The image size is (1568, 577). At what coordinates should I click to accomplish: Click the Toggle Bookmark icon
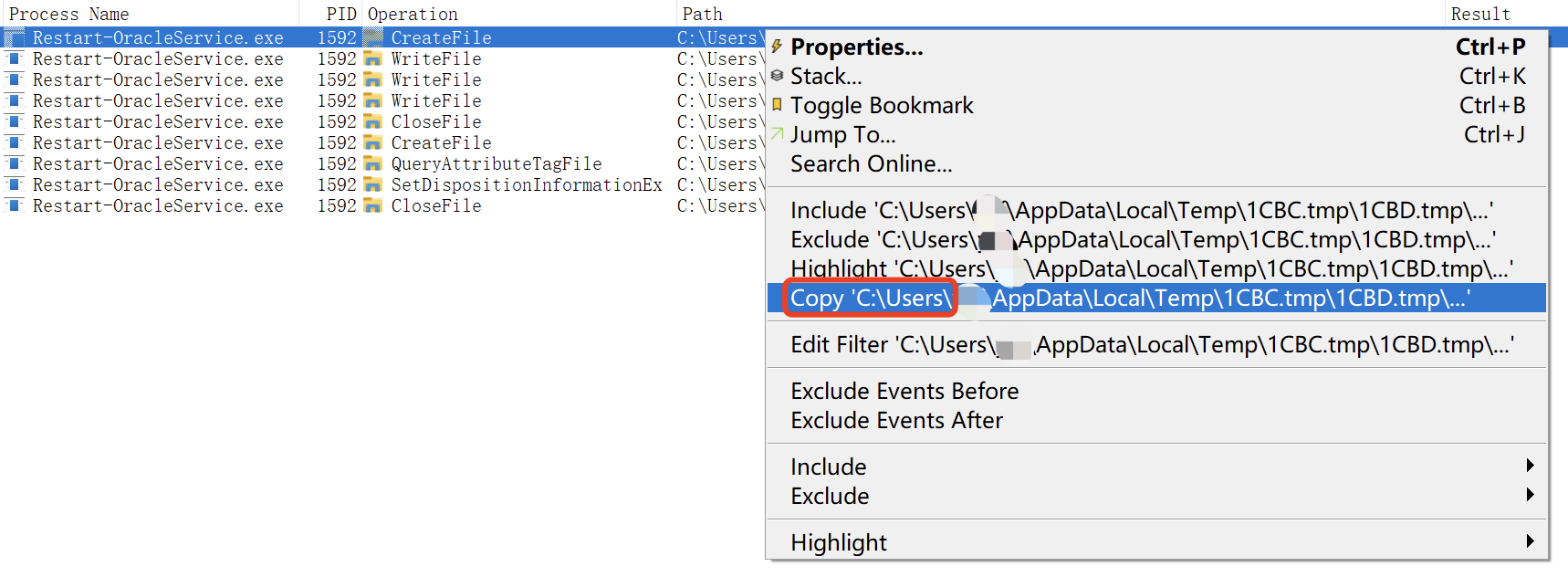point(777,105)
